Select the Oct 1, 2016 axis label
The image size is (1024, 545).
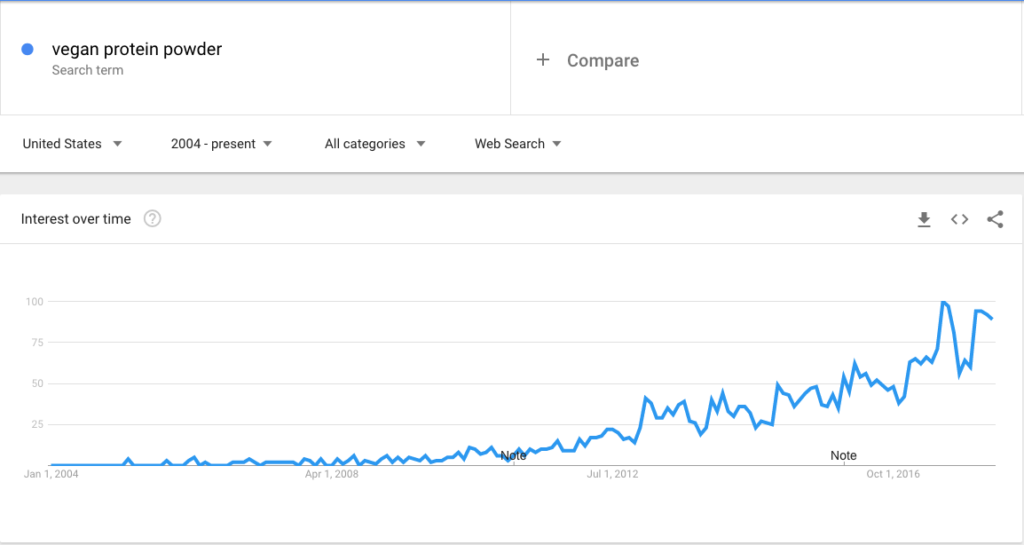(x=893, y=474)
